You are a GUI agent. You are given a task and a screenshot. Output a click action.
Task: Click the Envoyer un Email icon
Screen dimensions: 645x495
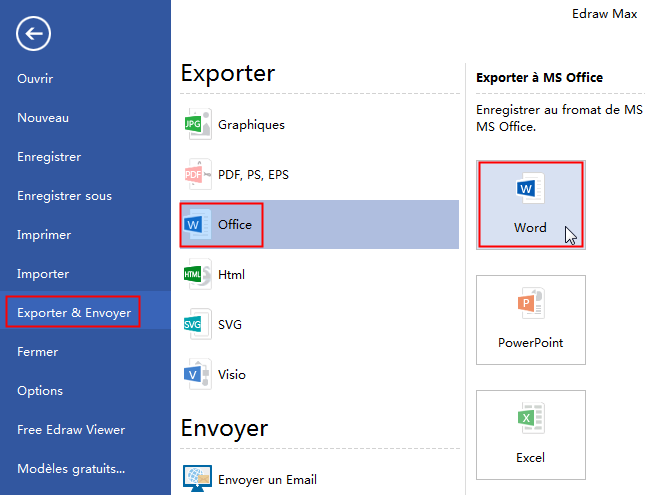[x=196, y=479]
